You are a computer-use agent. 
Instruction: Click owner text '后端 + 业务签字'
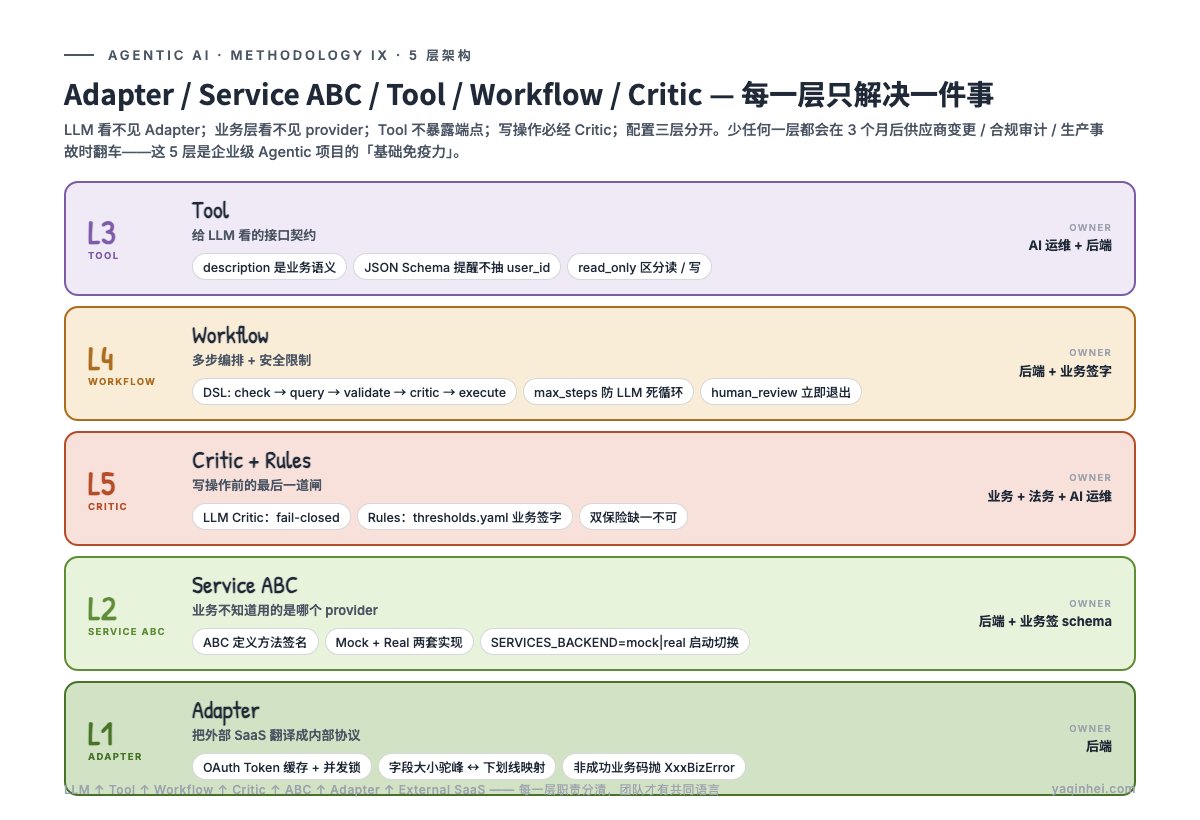(x=1065, y=371)
